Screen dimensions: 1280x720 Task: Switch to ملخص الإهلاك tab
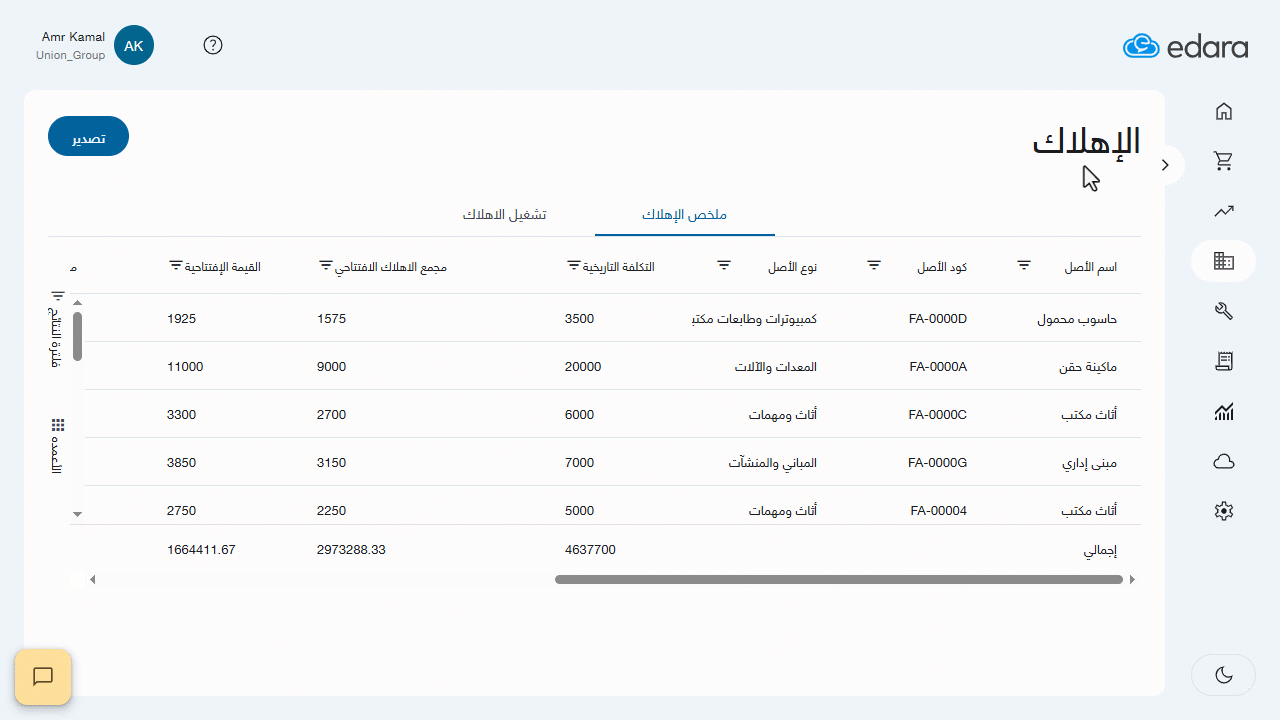(684, 215)
